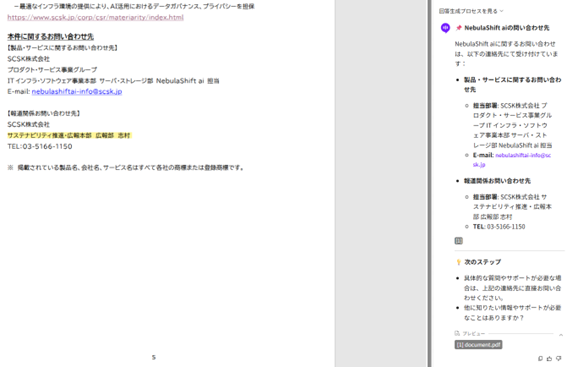Click the trademark footnote line starting with ※

tap(126, 168)
